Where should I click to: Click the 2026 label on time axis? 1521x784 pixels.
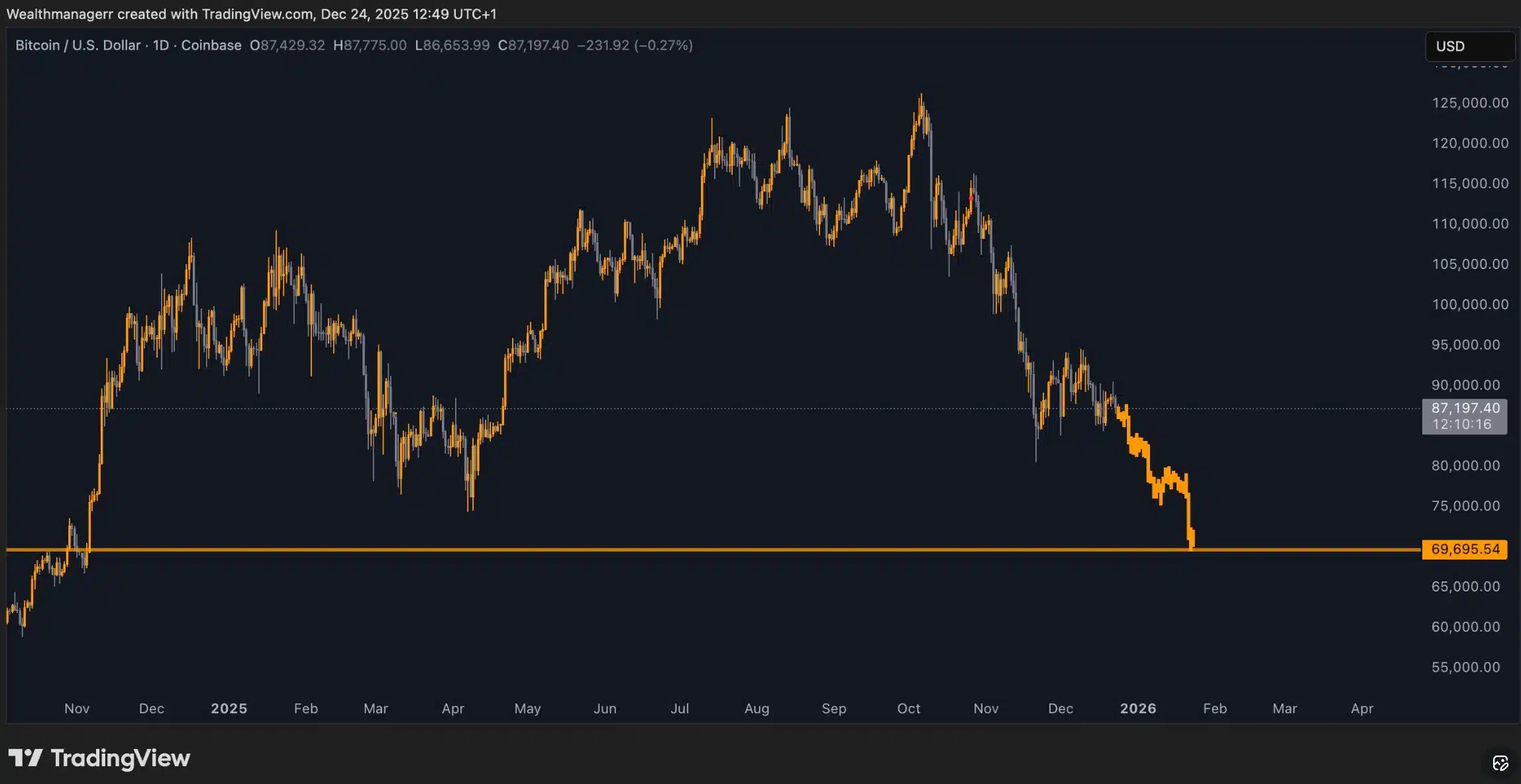tap(1137, 709)
